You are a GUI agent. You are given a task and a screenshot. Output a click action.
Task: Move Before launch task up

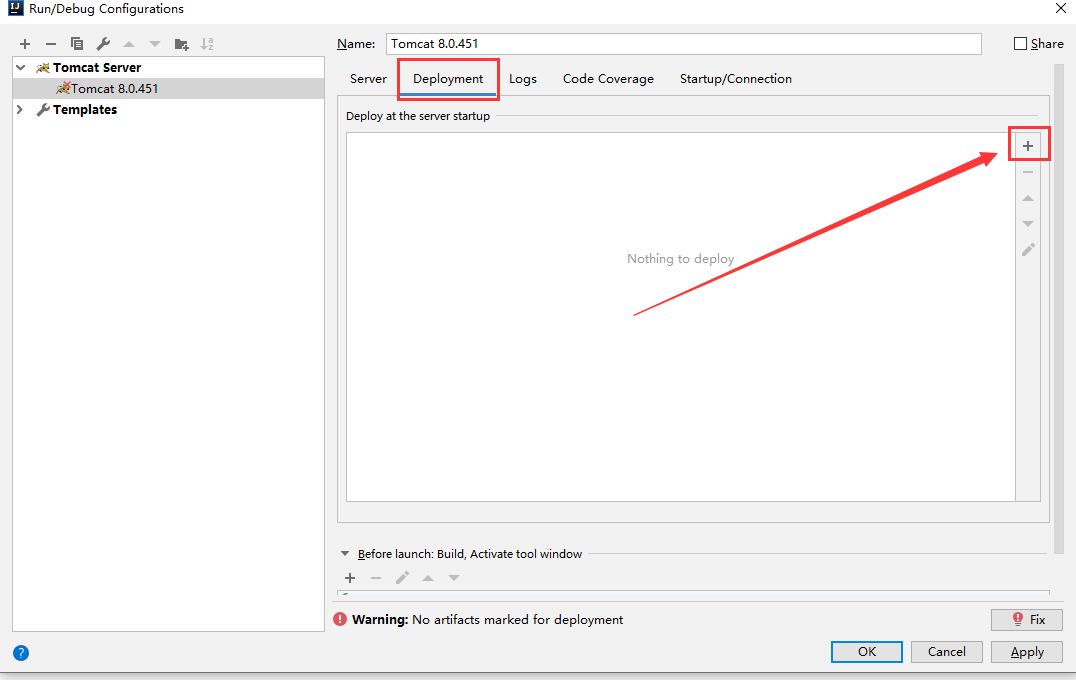point(428,578)
